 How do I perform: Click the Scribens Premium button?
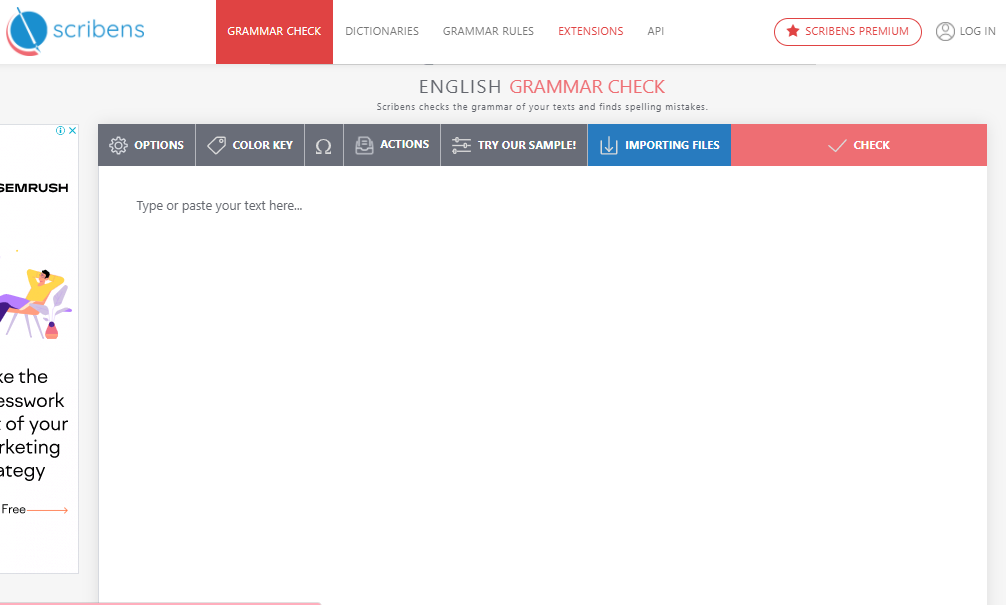848,31
